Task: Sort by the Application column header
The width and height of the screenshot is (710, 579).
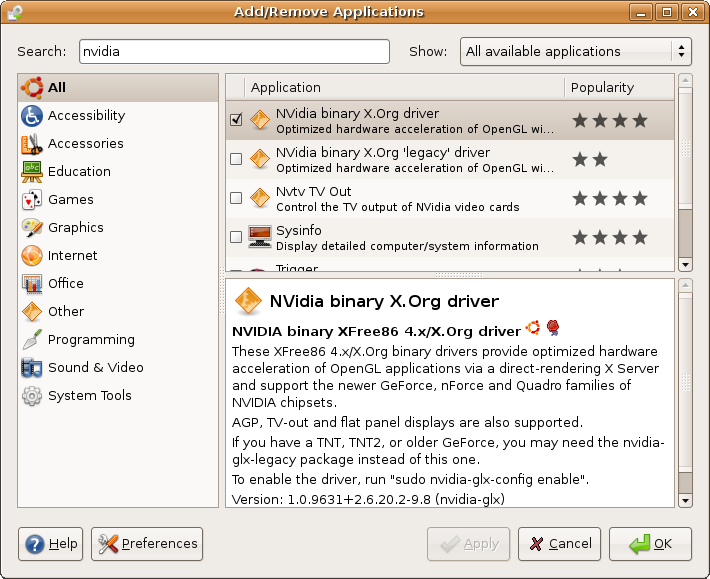Action: (404, 87)
